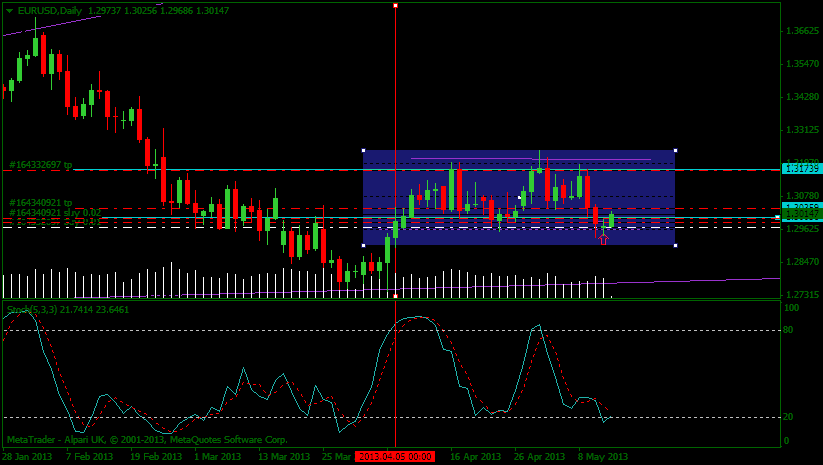Click the bottom-left handle of blue rectangle
Screen dimensions: 823x465
click(x=363, y=245)
